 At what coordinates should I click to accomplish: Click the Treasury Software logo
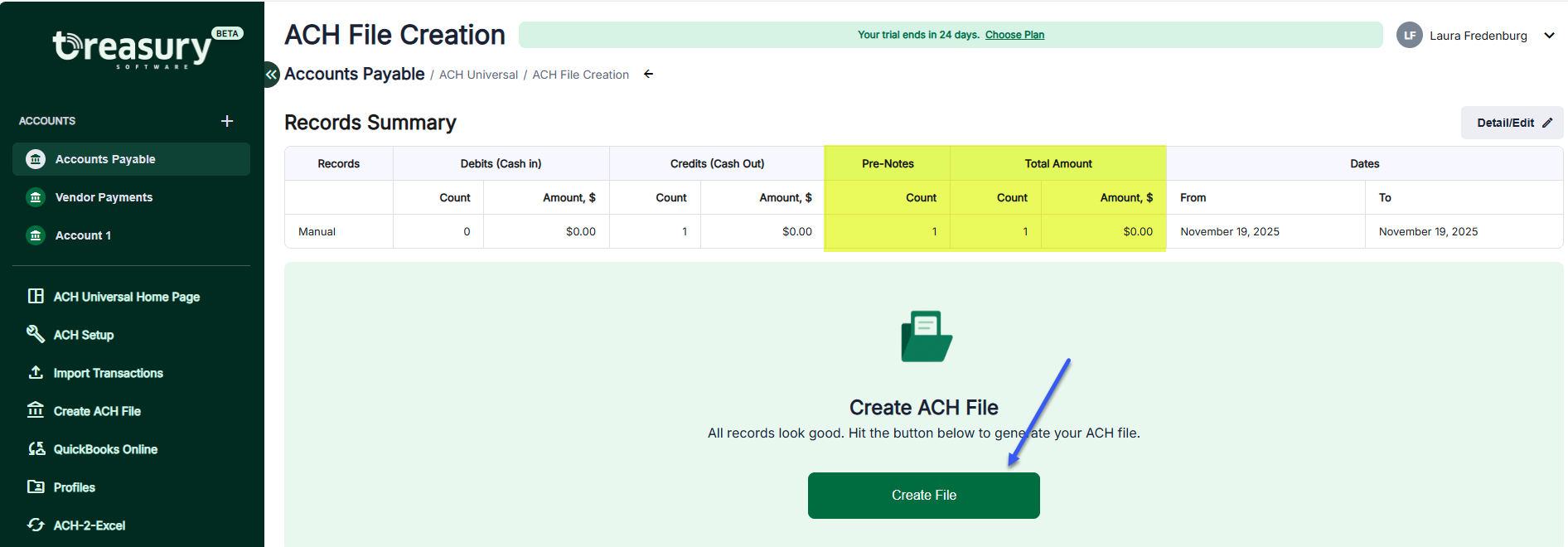point(133,48)
